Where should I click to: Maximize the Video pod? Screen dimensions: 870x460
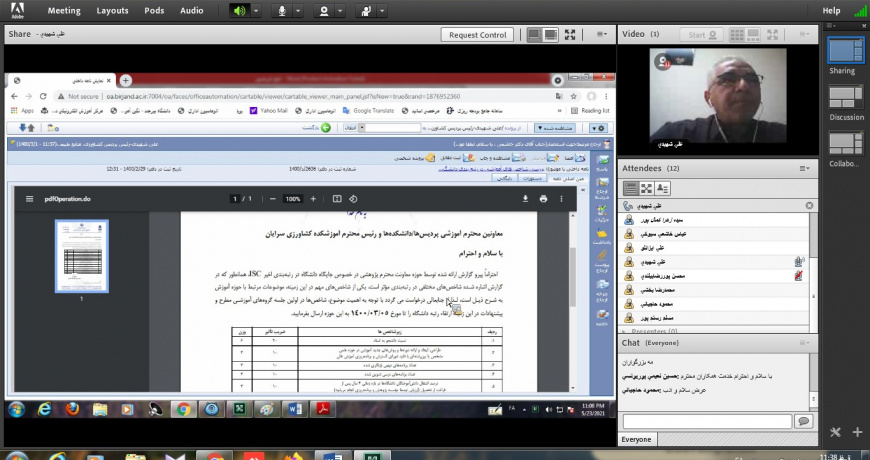click(772, 34)
